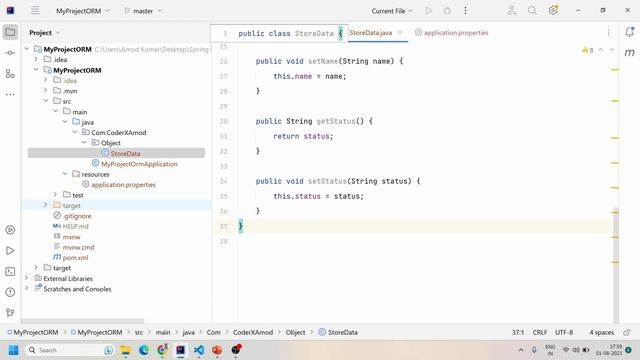The height and width of the screenshot is (360, 640).
Task: Change CRLF line separator
Action: tap(540, 332)
